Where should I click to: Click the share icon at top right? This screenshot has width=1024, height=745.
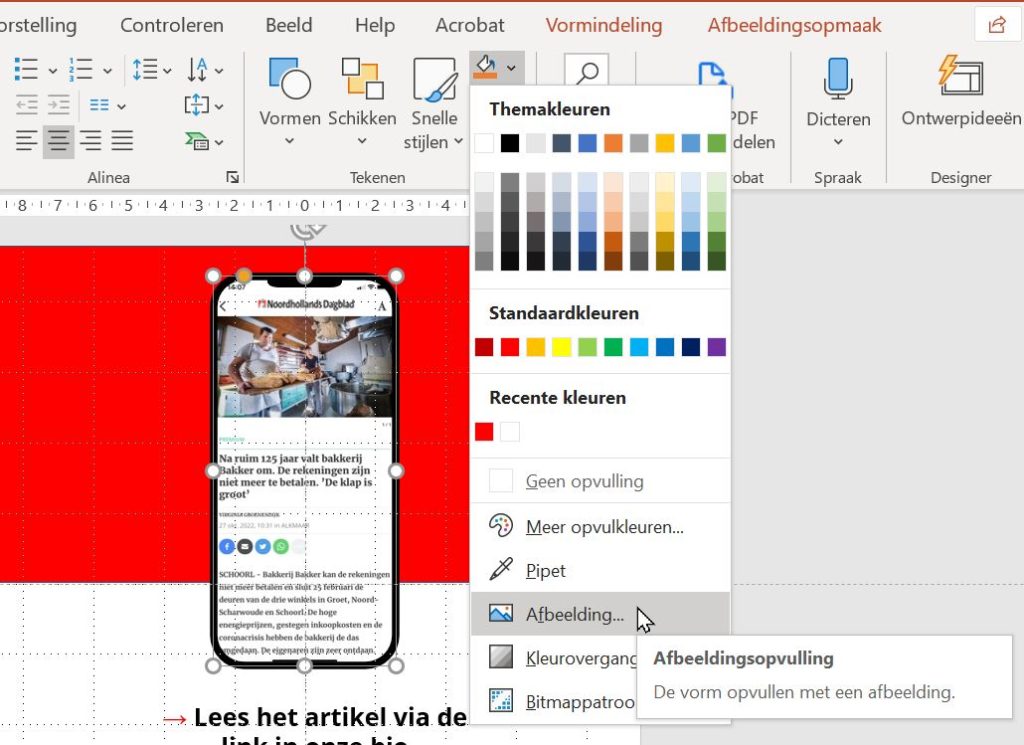996,26
